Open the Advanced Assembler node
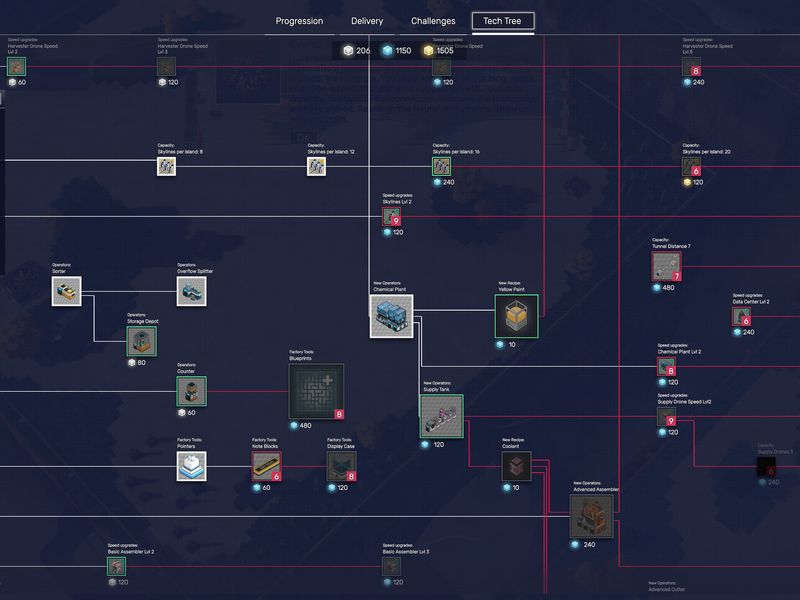The height and width of the screenshot is (600, 800). [591, 516]
